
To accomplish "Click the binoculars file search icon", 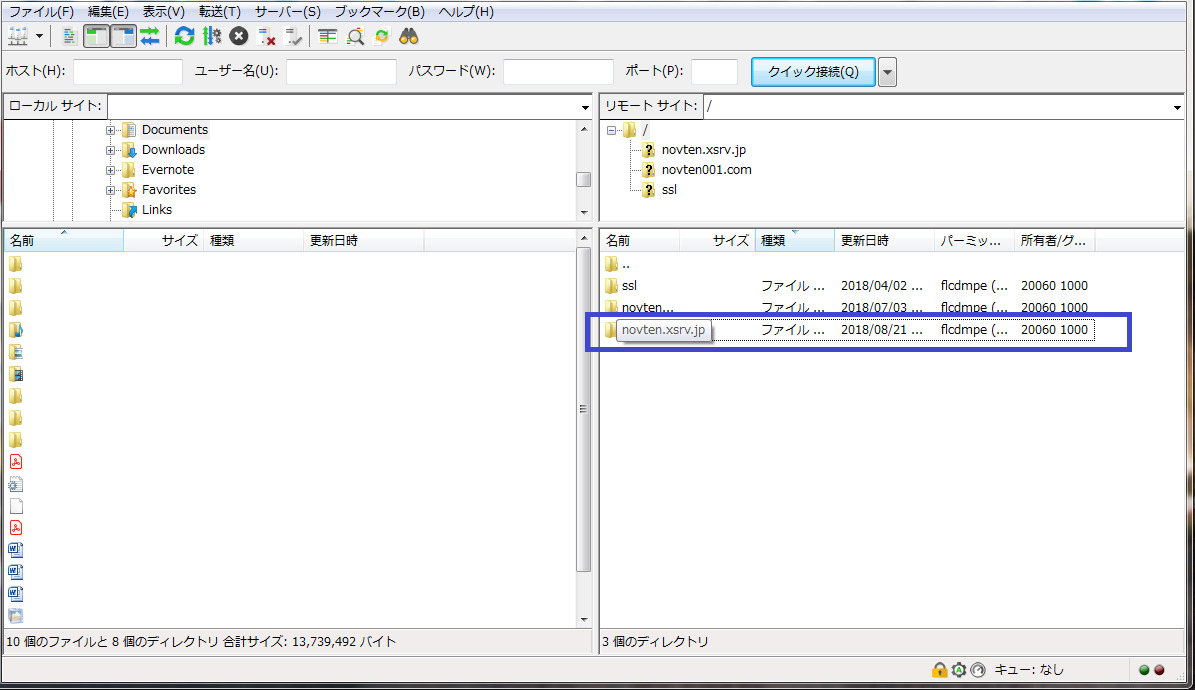I will [409, 36].
